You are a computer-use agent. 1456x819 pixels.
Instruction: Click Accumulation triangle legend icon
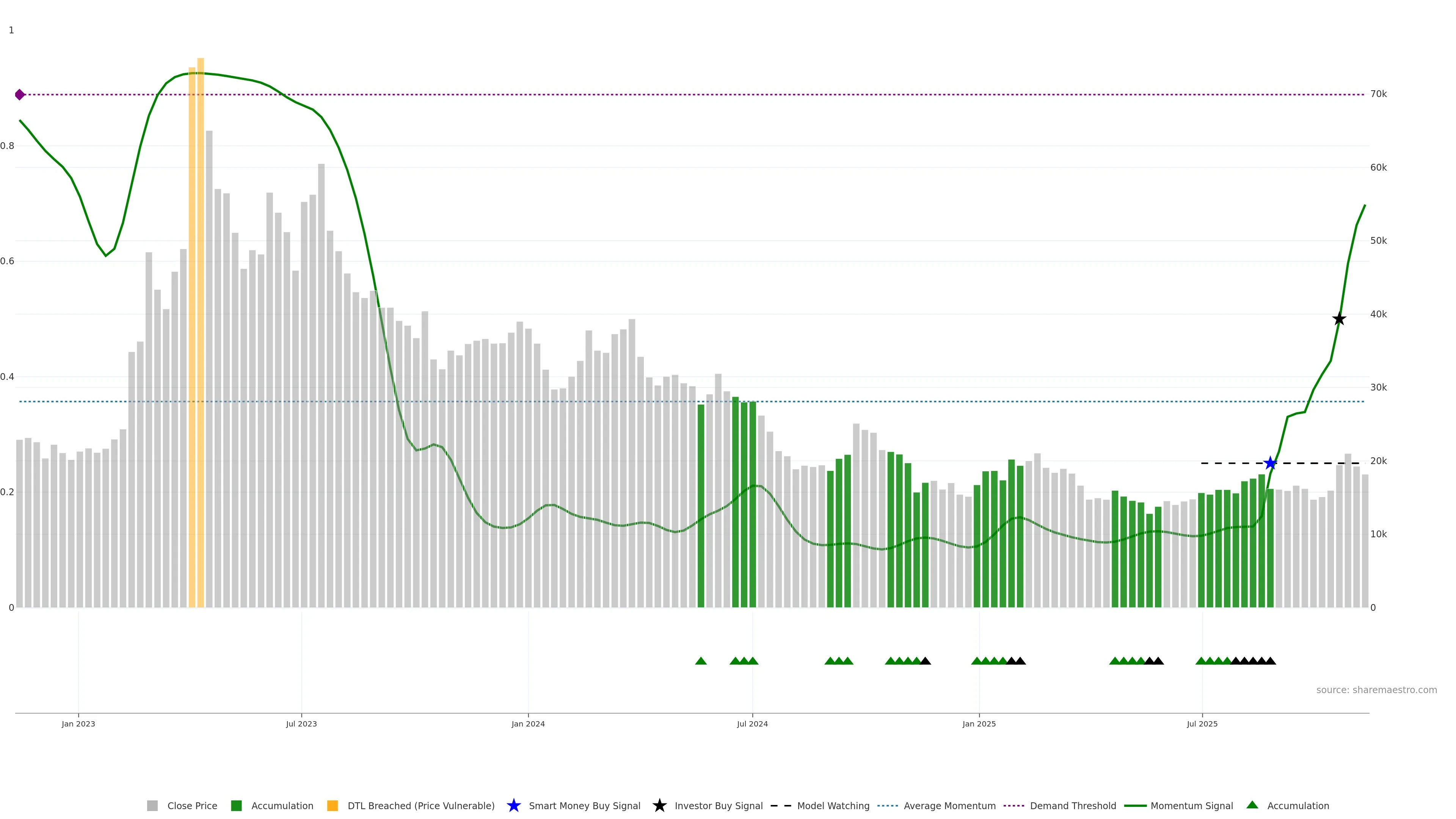(1252, 805)
